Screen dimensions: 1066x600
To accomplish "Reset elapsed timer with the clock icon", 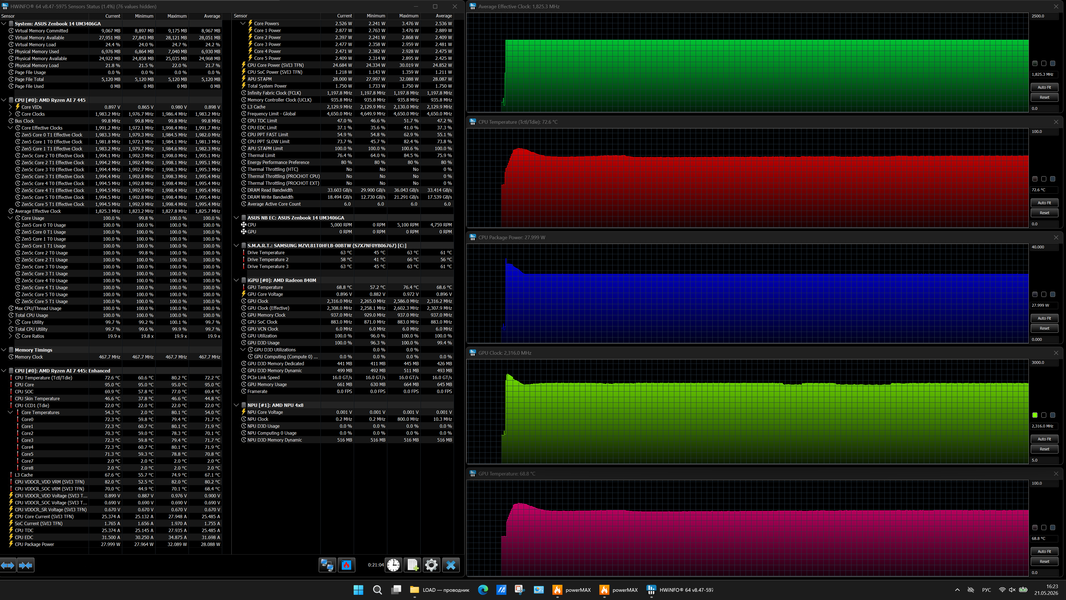I will click(x=394, y=565).
